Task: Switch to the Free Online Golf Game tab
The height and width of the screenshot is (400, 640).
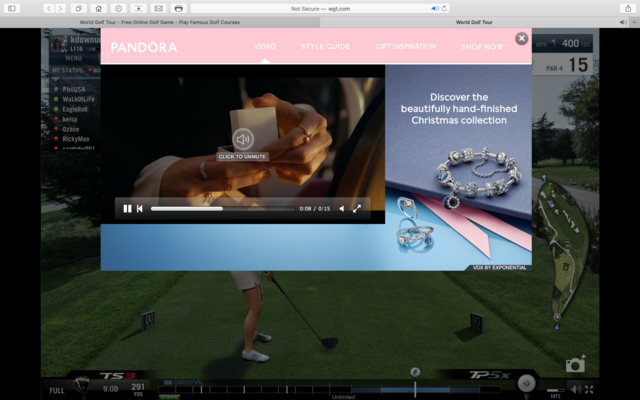Action: (x=160, y=22)
